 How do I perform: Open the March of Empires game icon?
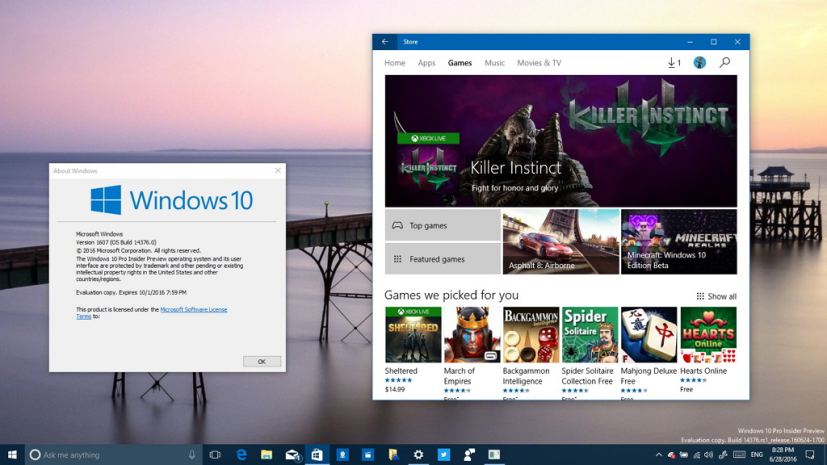tap(472, 335)
